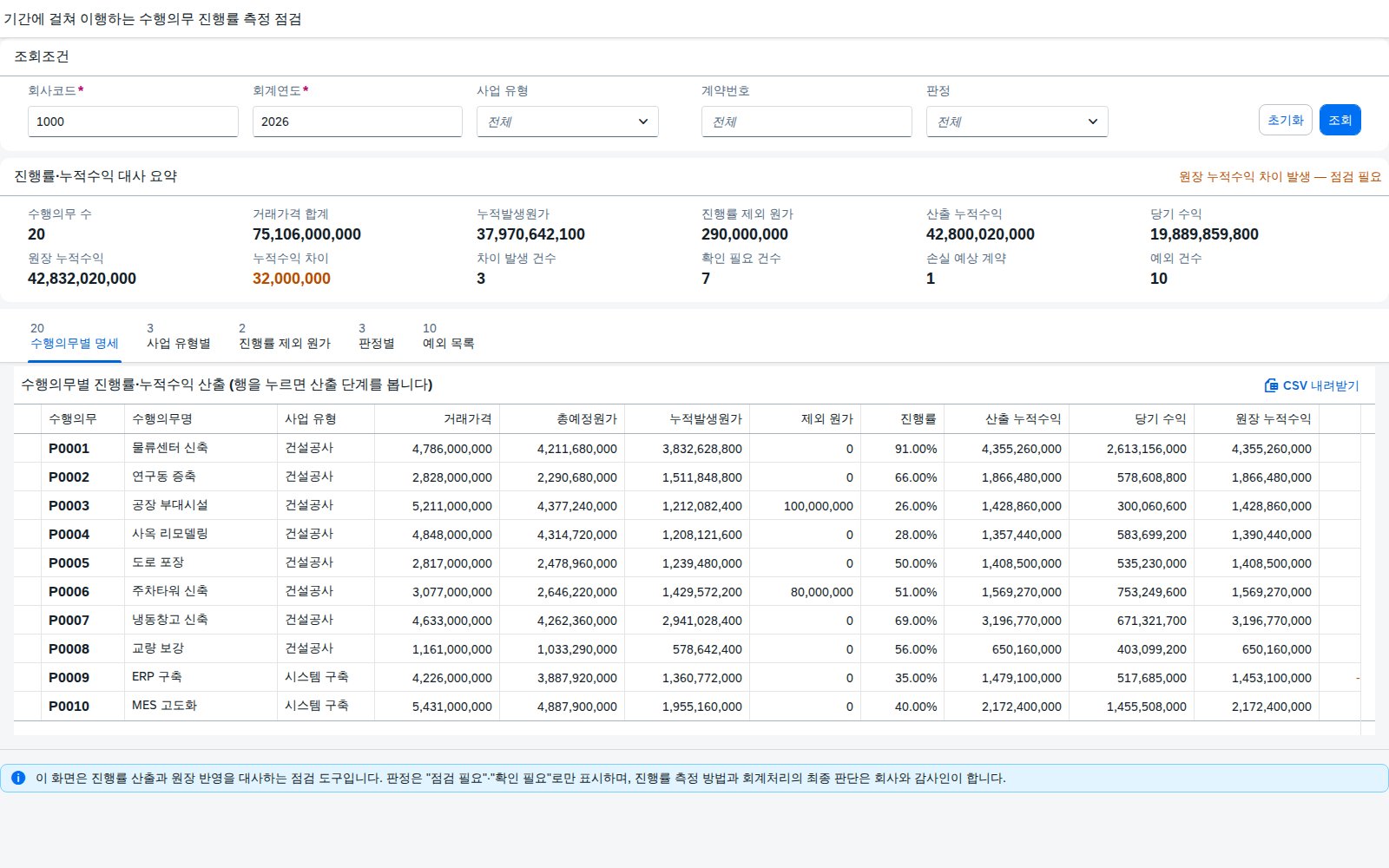Screen dimensions: 1389x868
Task: Click the 조회조건 section heading
Action: pyautogui.click(x=42, y=56)
